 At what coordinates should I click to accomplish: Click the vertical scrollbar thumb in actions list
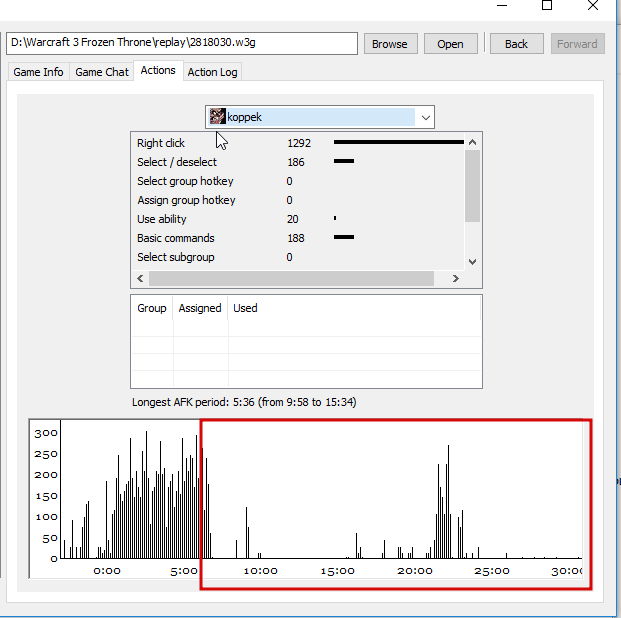(x=472, y=186)
